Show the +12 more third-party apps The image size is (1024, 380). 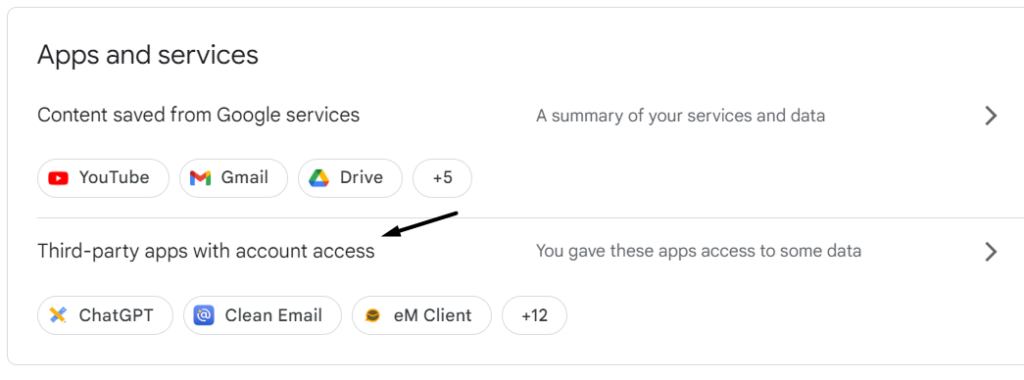pos(534,316)
